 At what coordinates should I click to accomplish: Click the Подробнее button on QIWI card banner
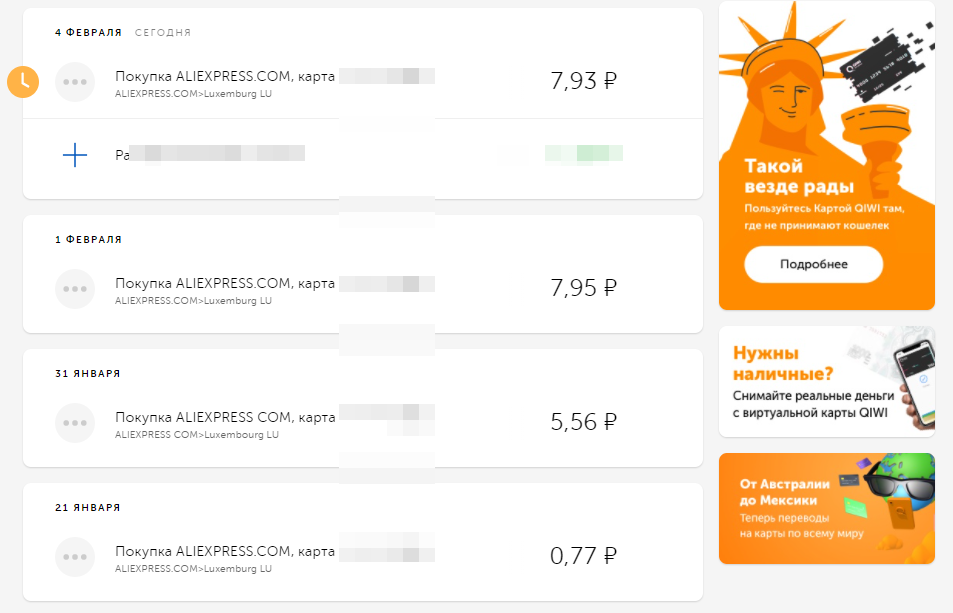click(x=813, y=264)
